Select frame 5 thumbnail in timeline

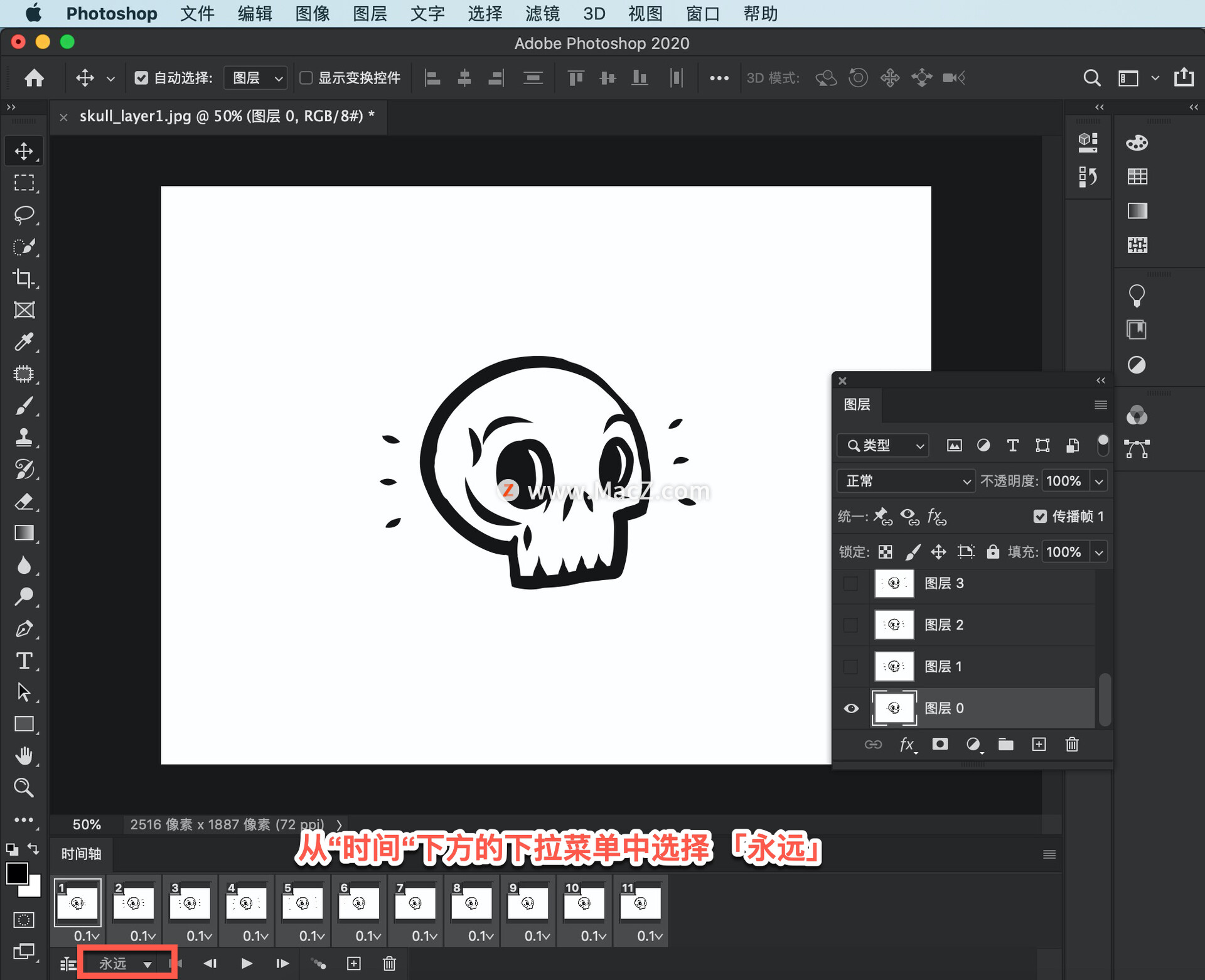[x=303, y=902]
